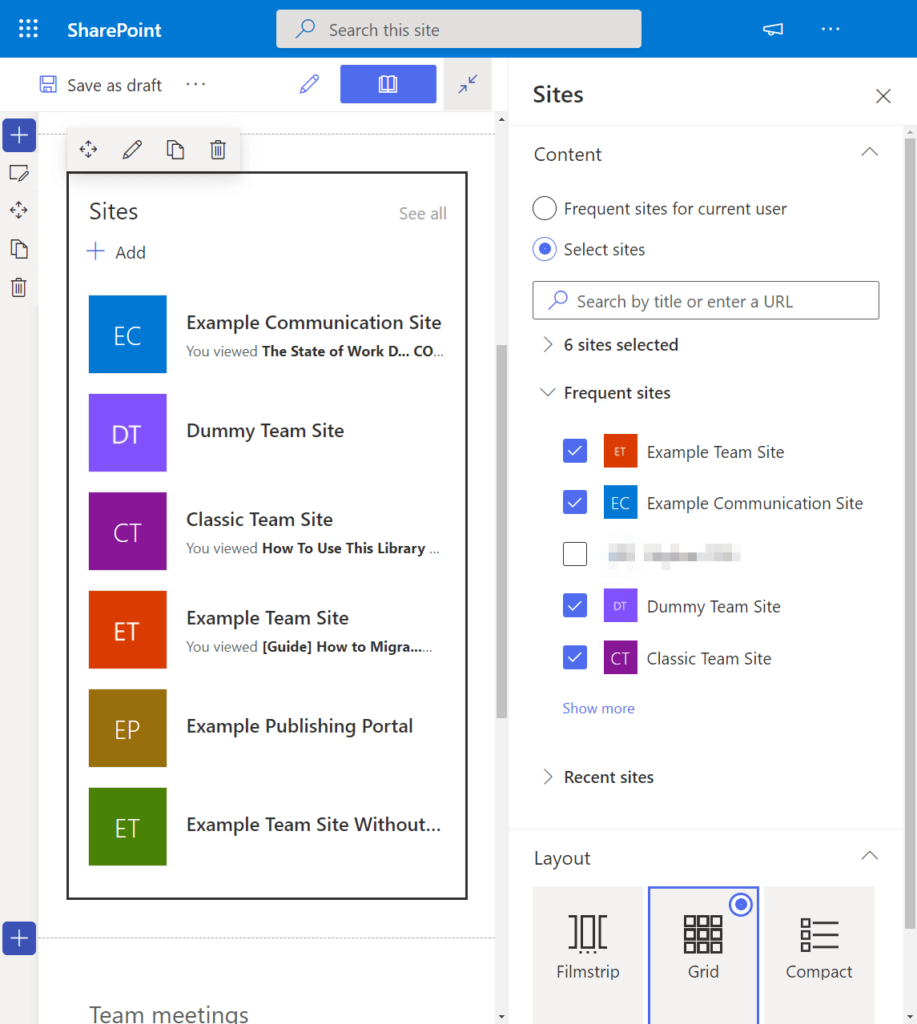Open The State of Work D... viewed item
Viewport: 917px width, 1024px height.
[x=353, y=351]
